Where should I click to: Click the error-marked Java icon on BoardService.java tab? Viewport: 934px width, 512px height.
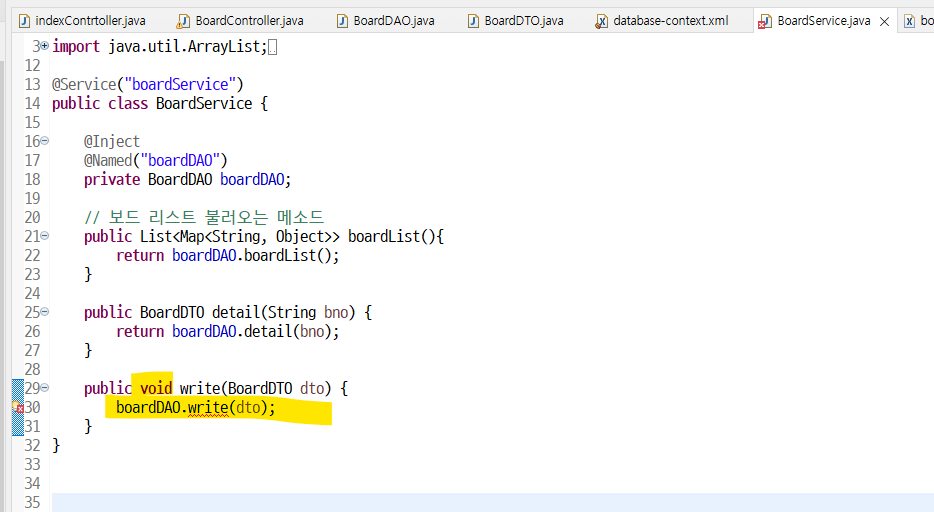pos(764,22)
